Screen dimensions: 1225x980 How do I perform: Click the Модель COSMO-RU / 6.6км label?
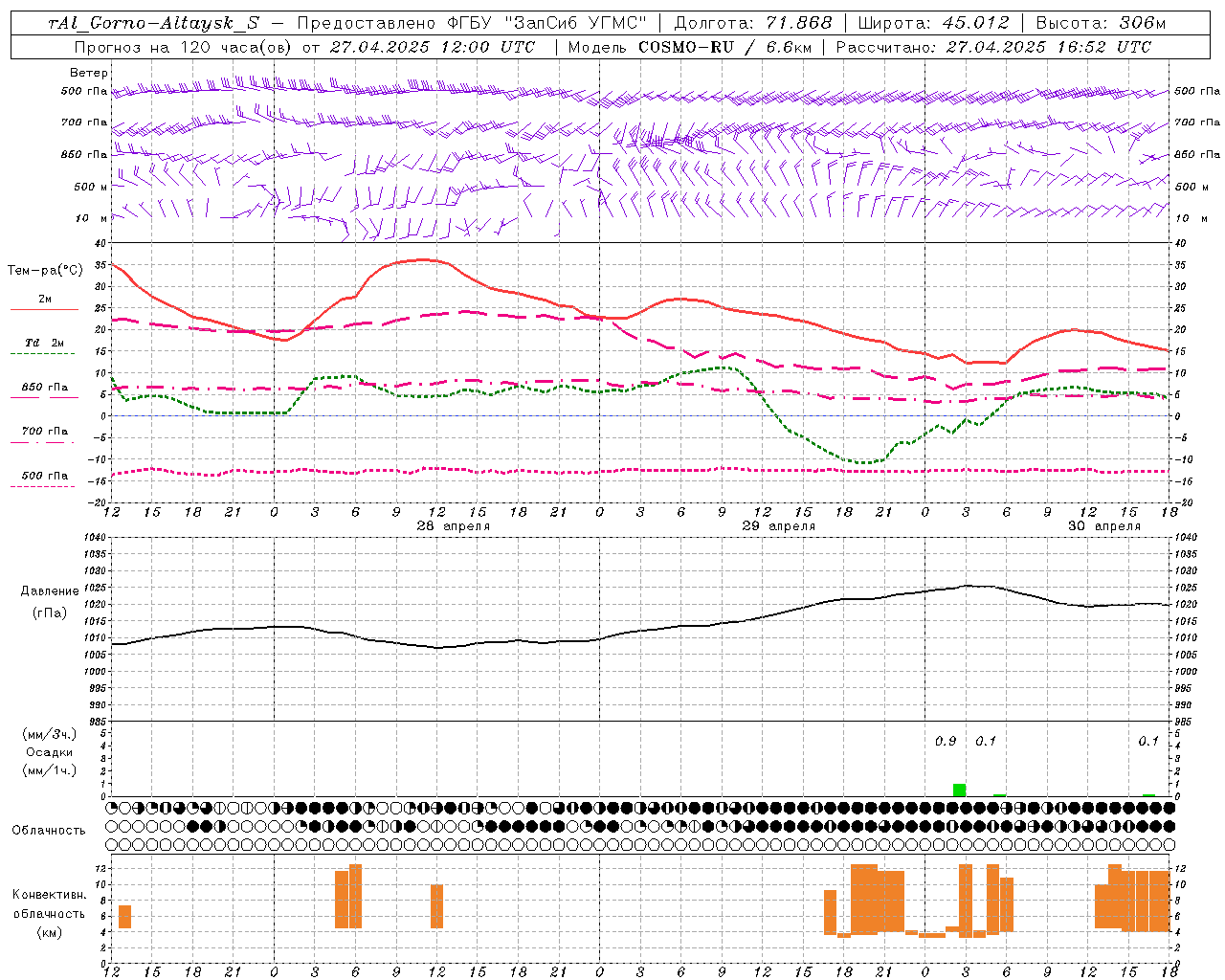click(690, 47)
